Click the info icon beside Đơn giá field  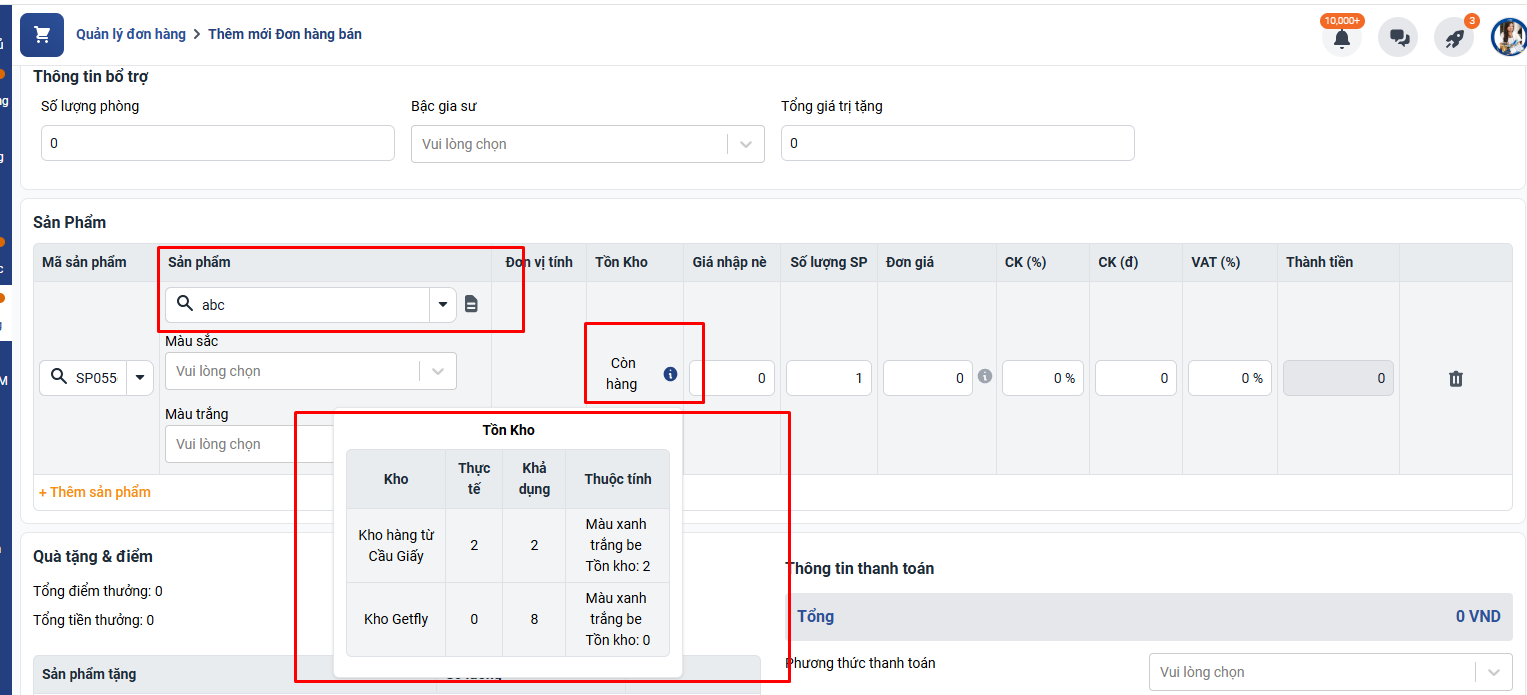point(985,377)
